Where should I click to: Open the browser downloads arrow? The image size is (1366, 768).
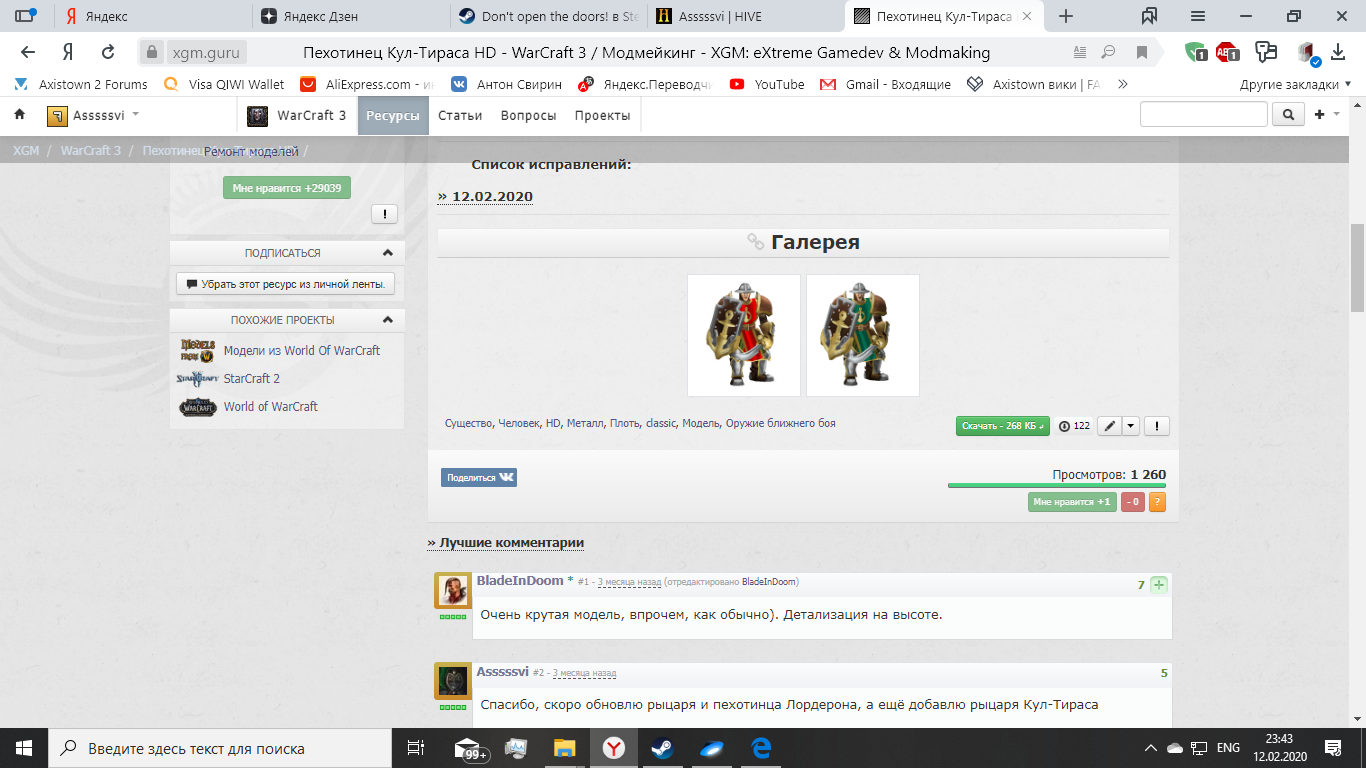pyautogui.click(x=1338, y=52)
